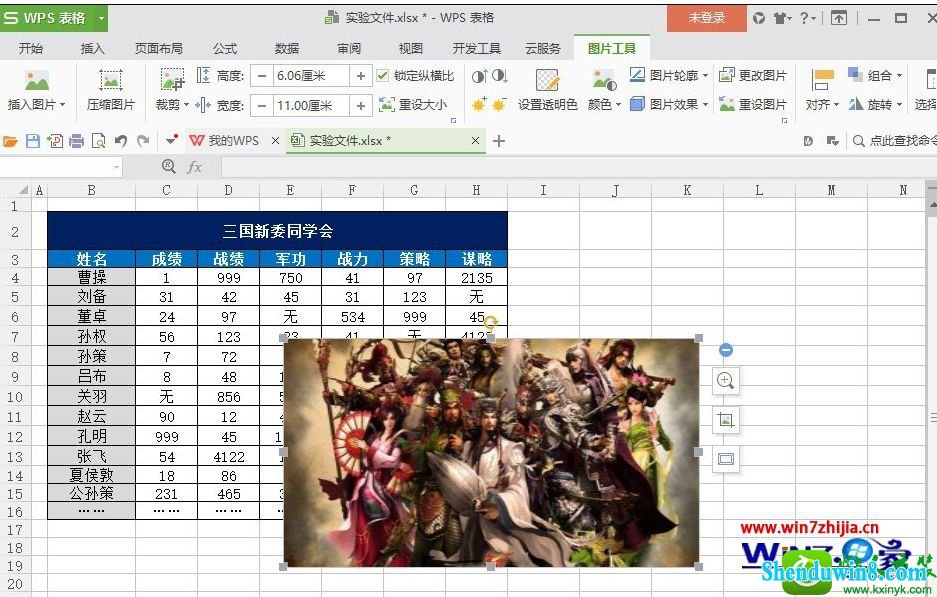This screenshot has width=937, height=597.
Task: Decrease brightness sun icon
Action: [x=500, y=105]
